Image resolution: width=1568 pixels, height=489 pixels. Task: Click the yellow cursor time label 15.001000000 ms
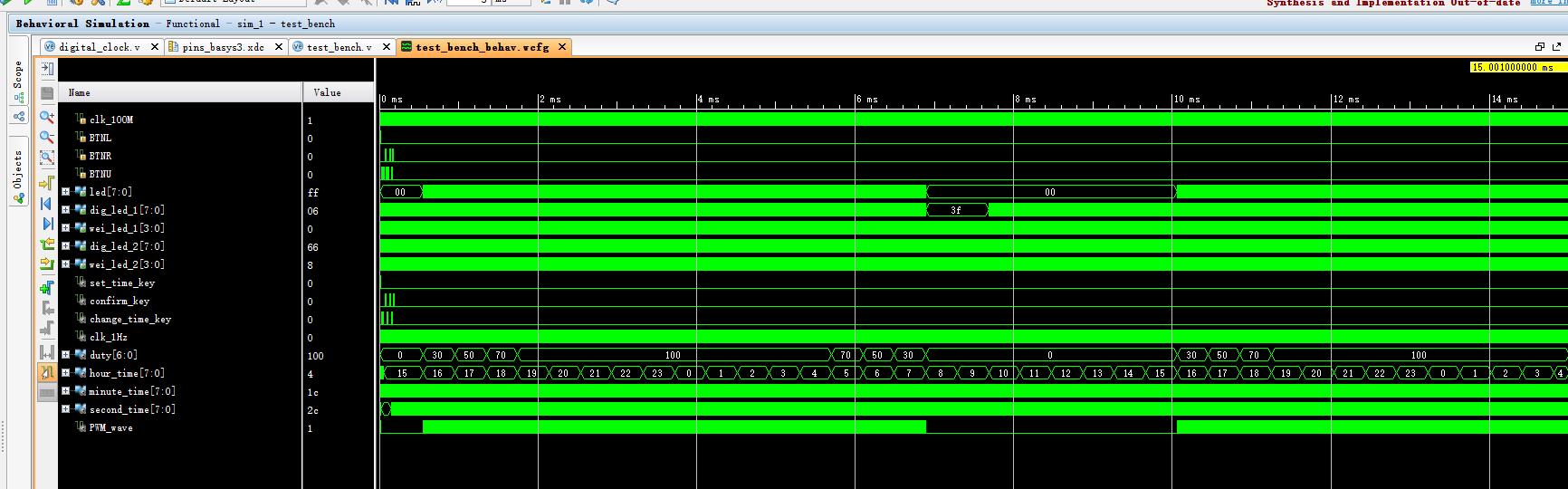pos(1517,67)
